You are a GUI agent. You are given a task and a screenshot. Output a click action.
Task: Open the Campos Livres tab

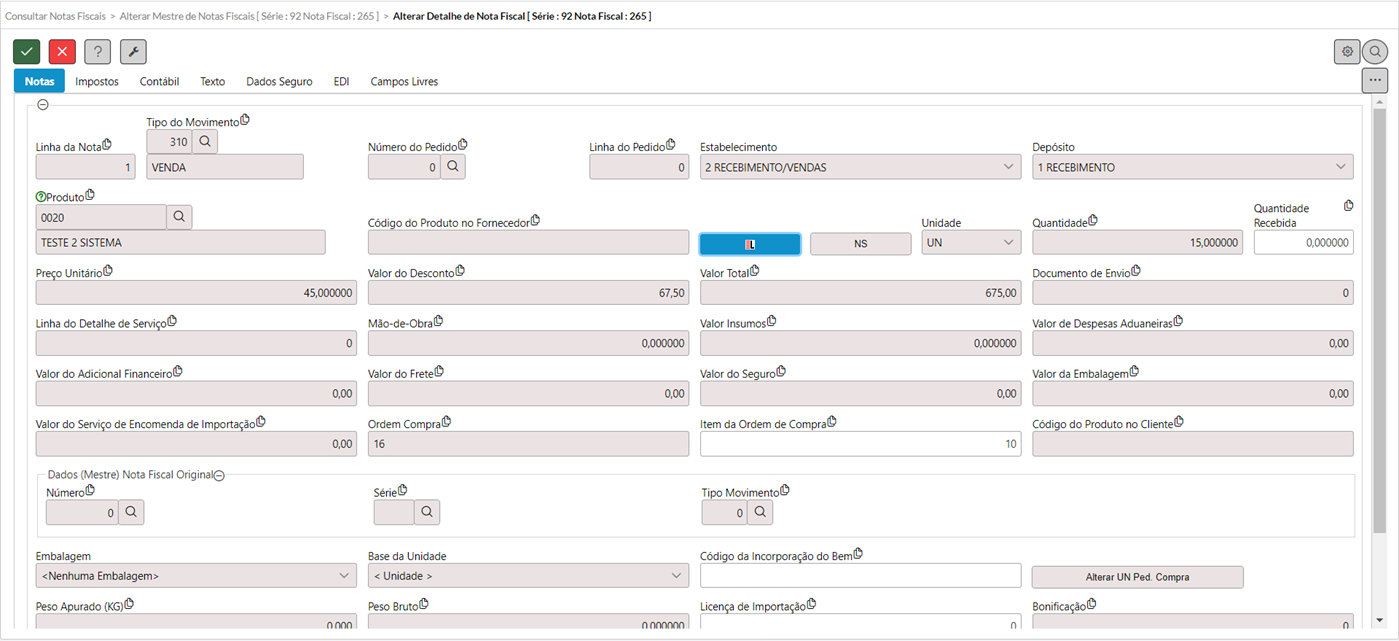(404, 82)
